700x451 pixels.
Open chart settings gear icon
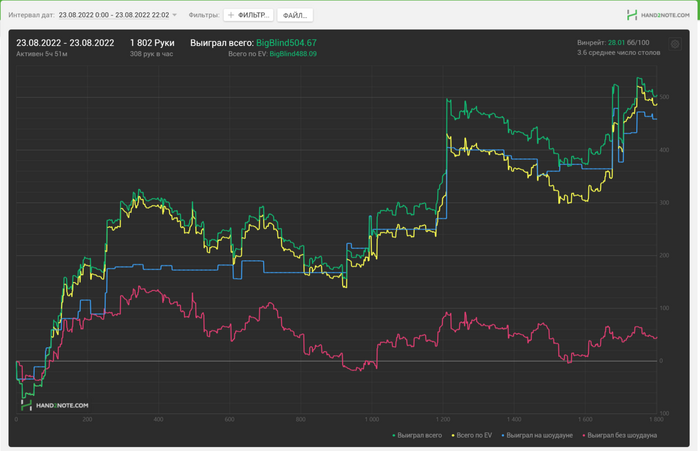[675, 44]
